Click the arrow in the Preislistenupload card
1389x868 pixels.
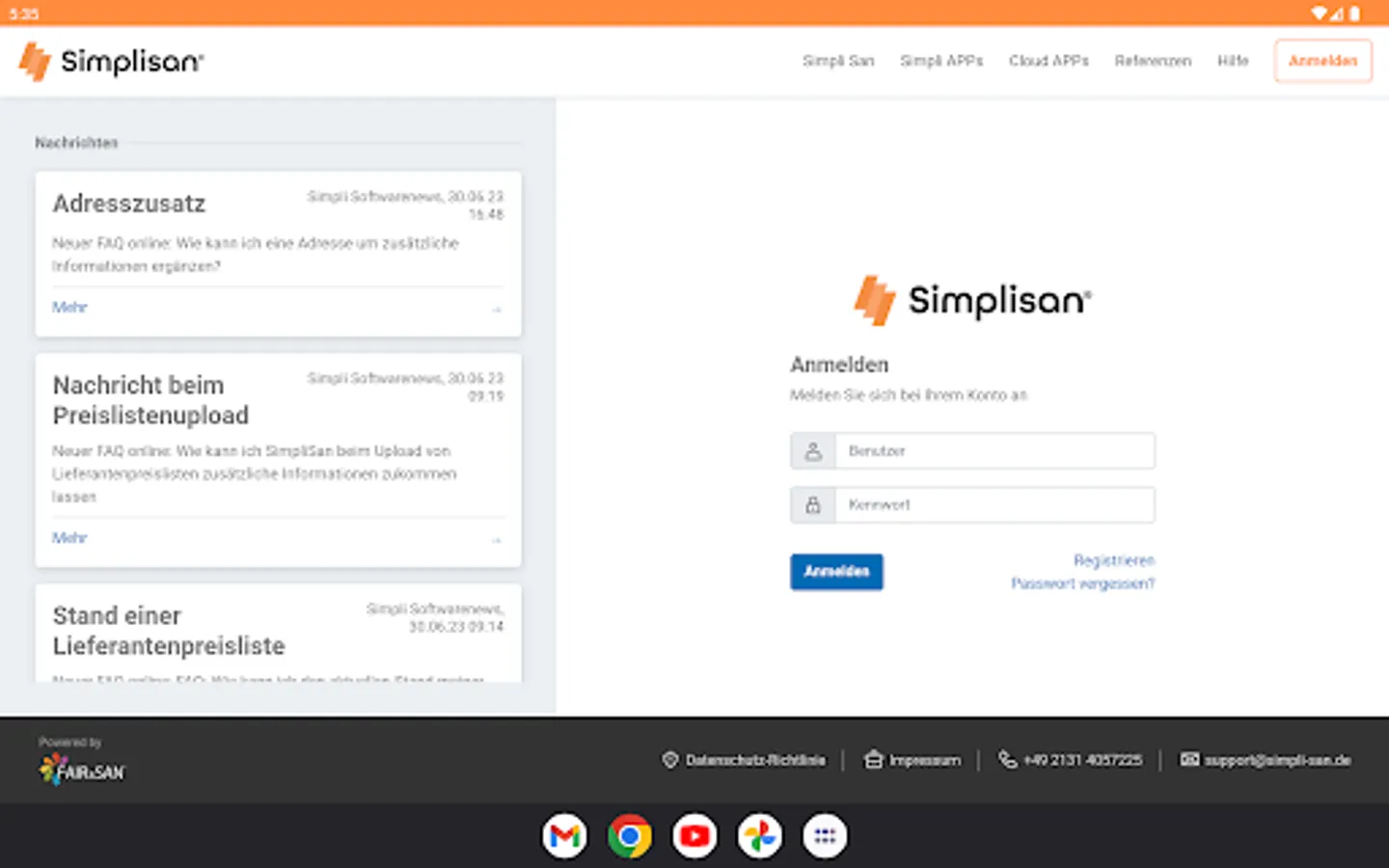[x=497, y=540]
